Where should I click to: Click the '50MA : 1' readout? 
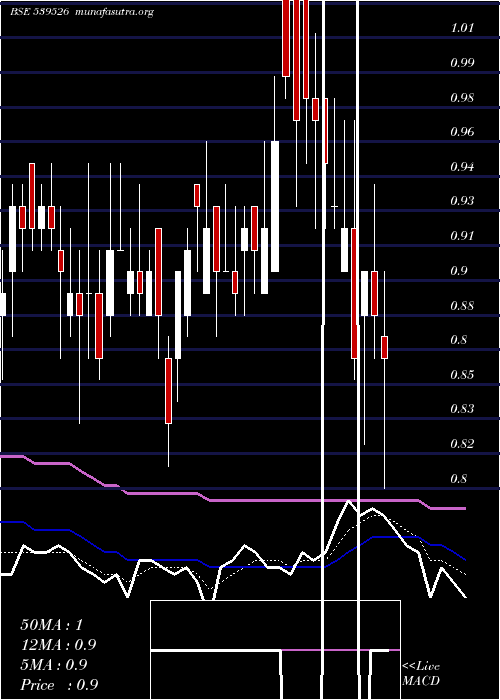coord(52,625)
